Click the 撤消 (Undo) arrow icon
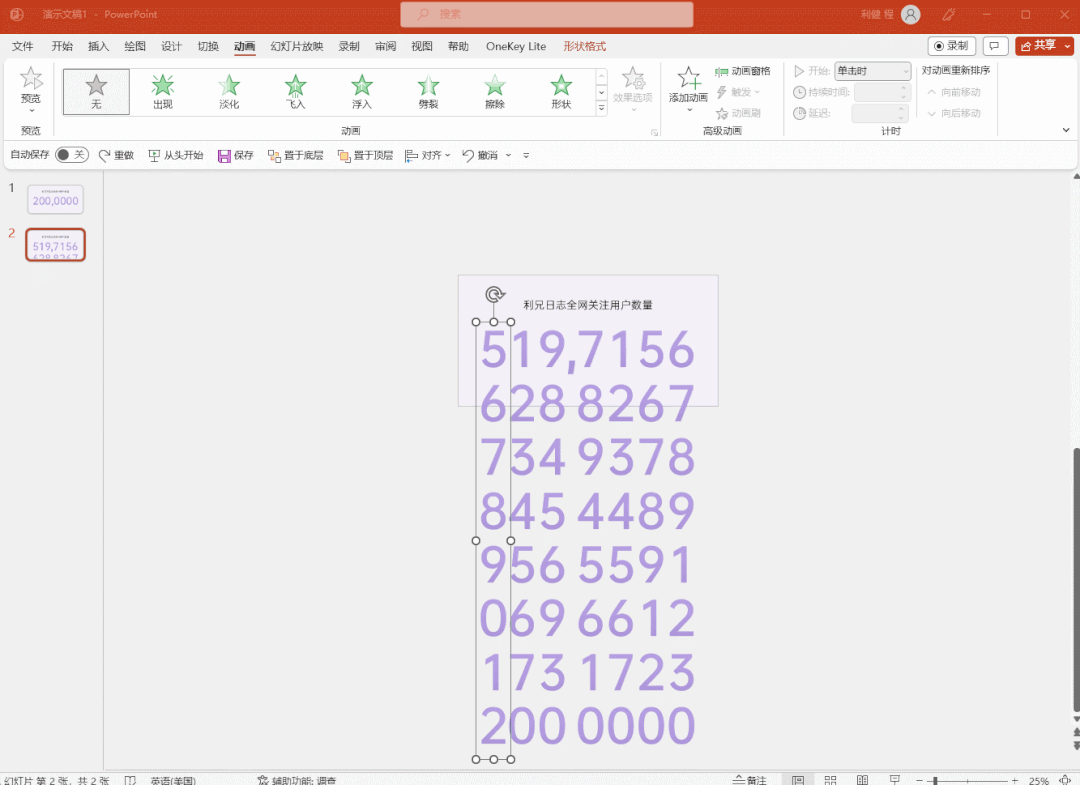 point(468,155)
